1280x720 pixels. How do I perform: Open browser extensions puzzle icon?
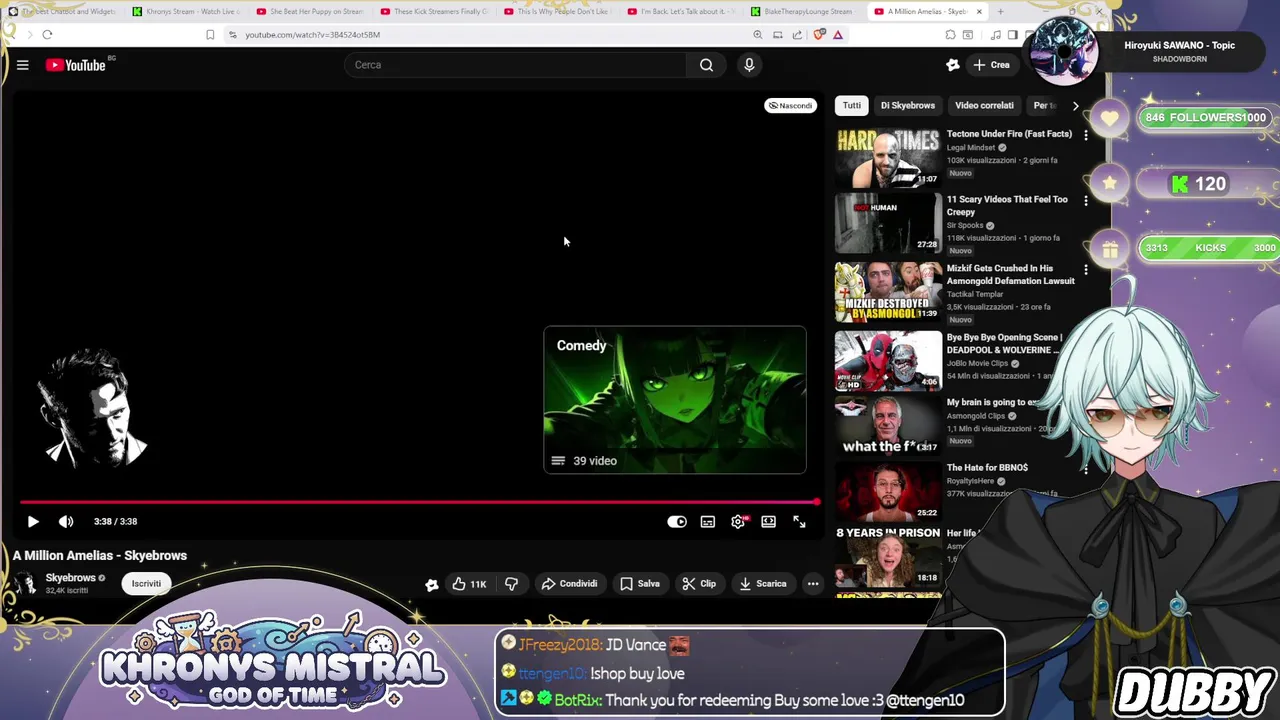950,35
